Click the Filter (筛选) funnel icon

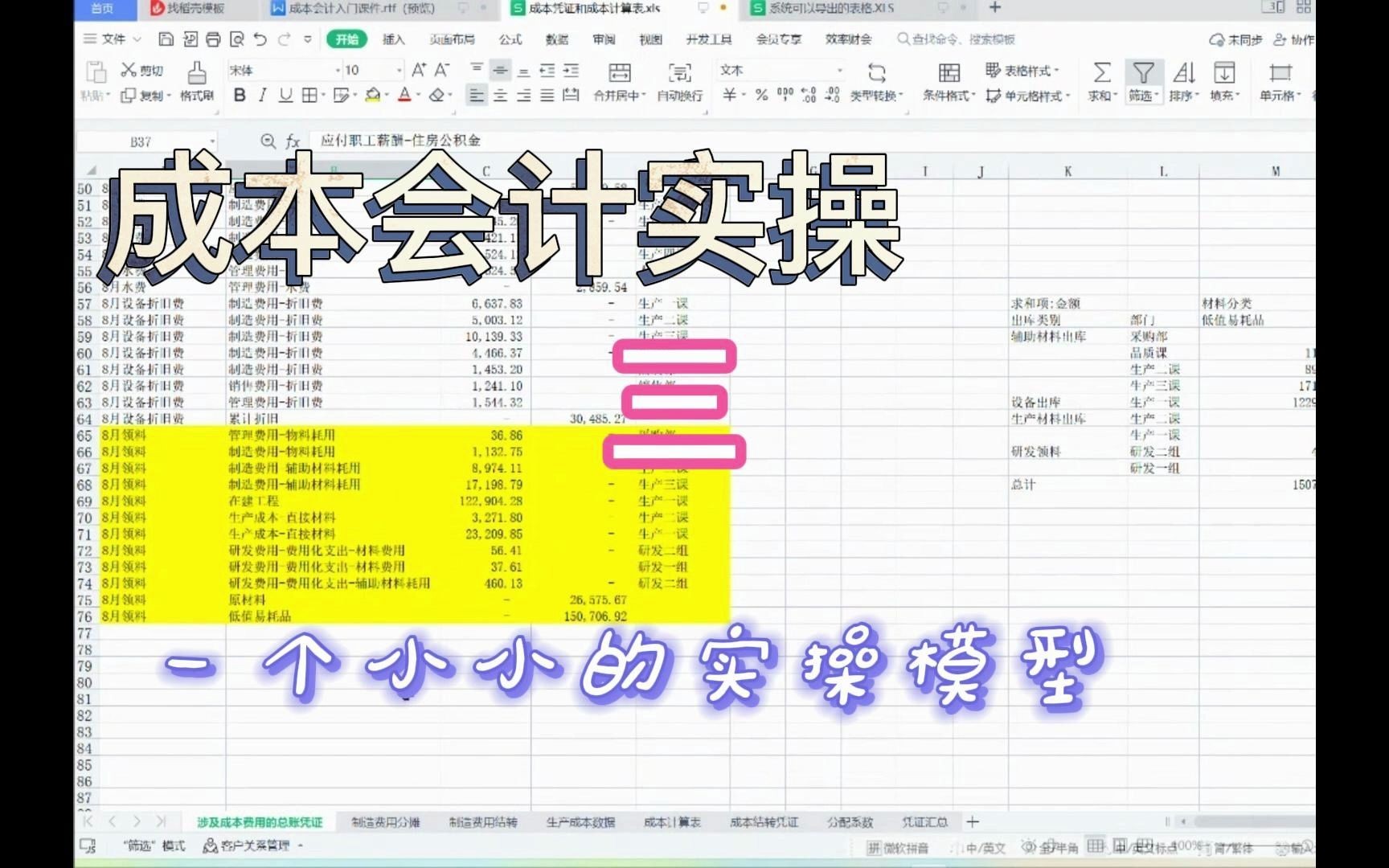tap(1143, 73)
